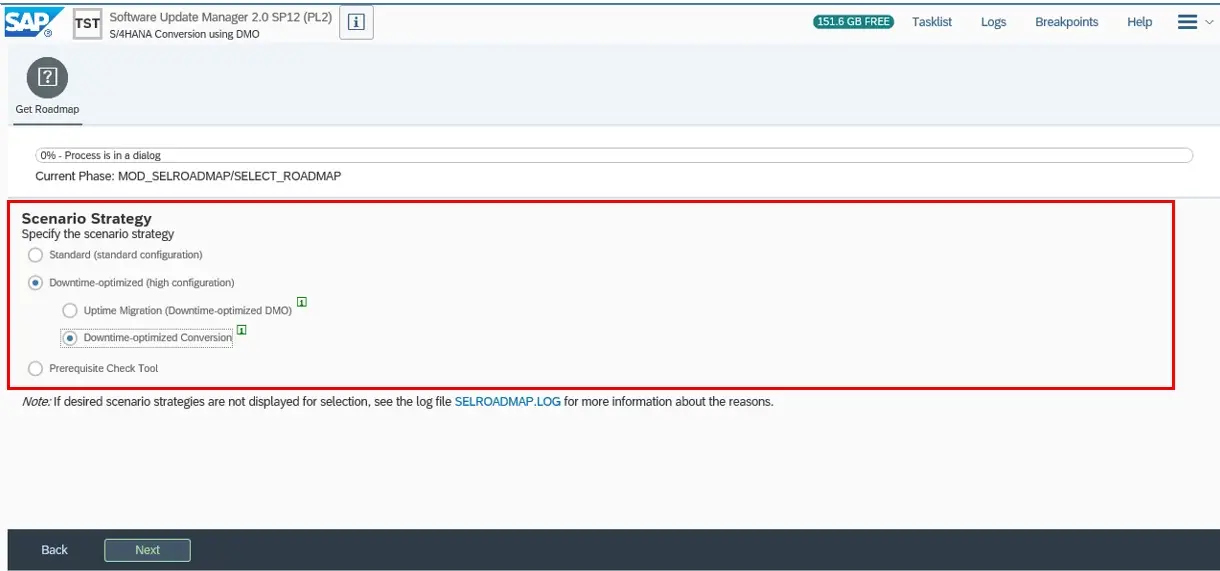
Task: Open the hamburger menu icon
Action: click(1187, 22)
